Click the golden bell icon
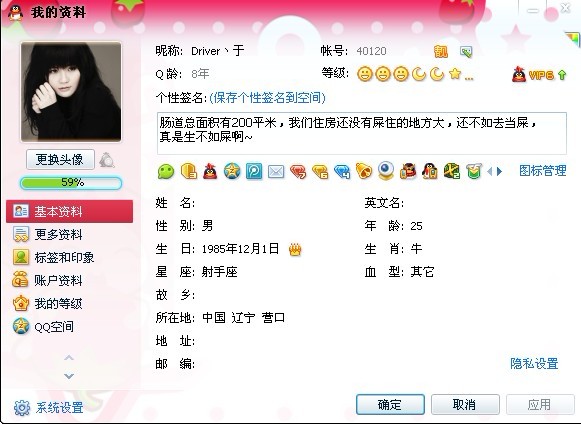This screenshot has width=581, height=425. [363, 171]
